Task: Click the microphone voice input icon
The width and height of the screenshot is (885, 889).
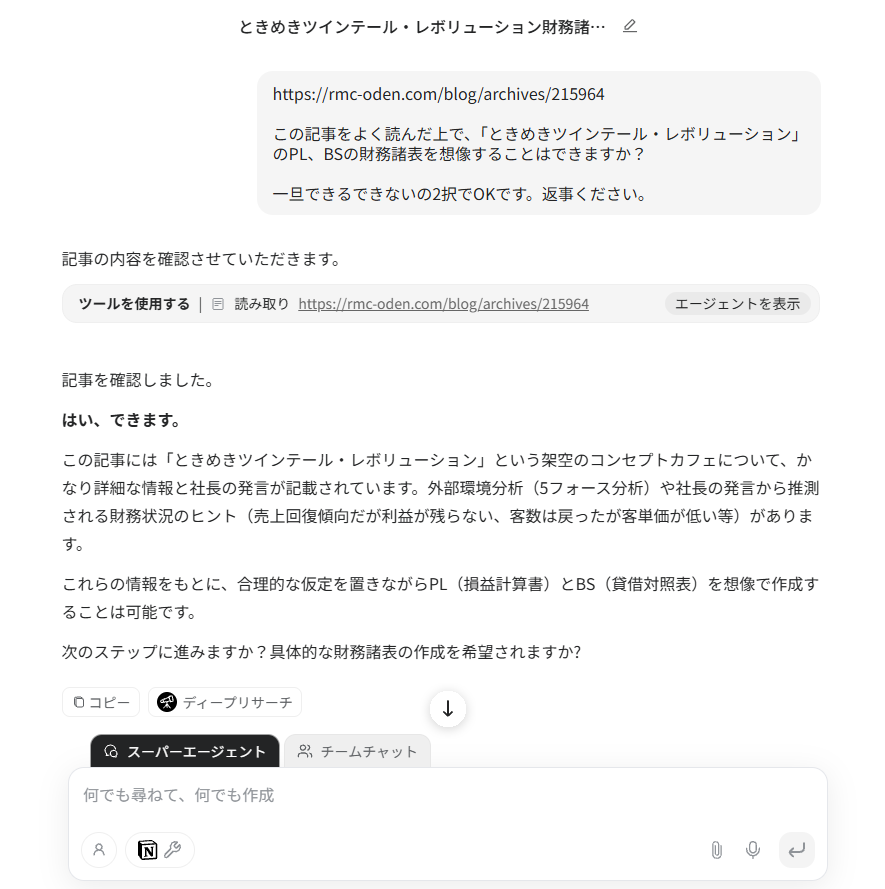Action: (x=753, y=850)
